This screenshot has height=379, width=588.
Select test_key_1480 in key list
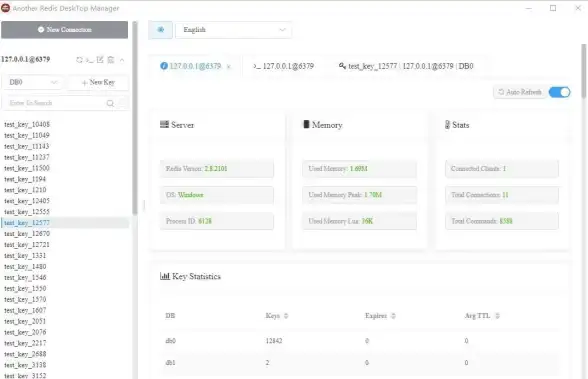click(x=25, y=267)
